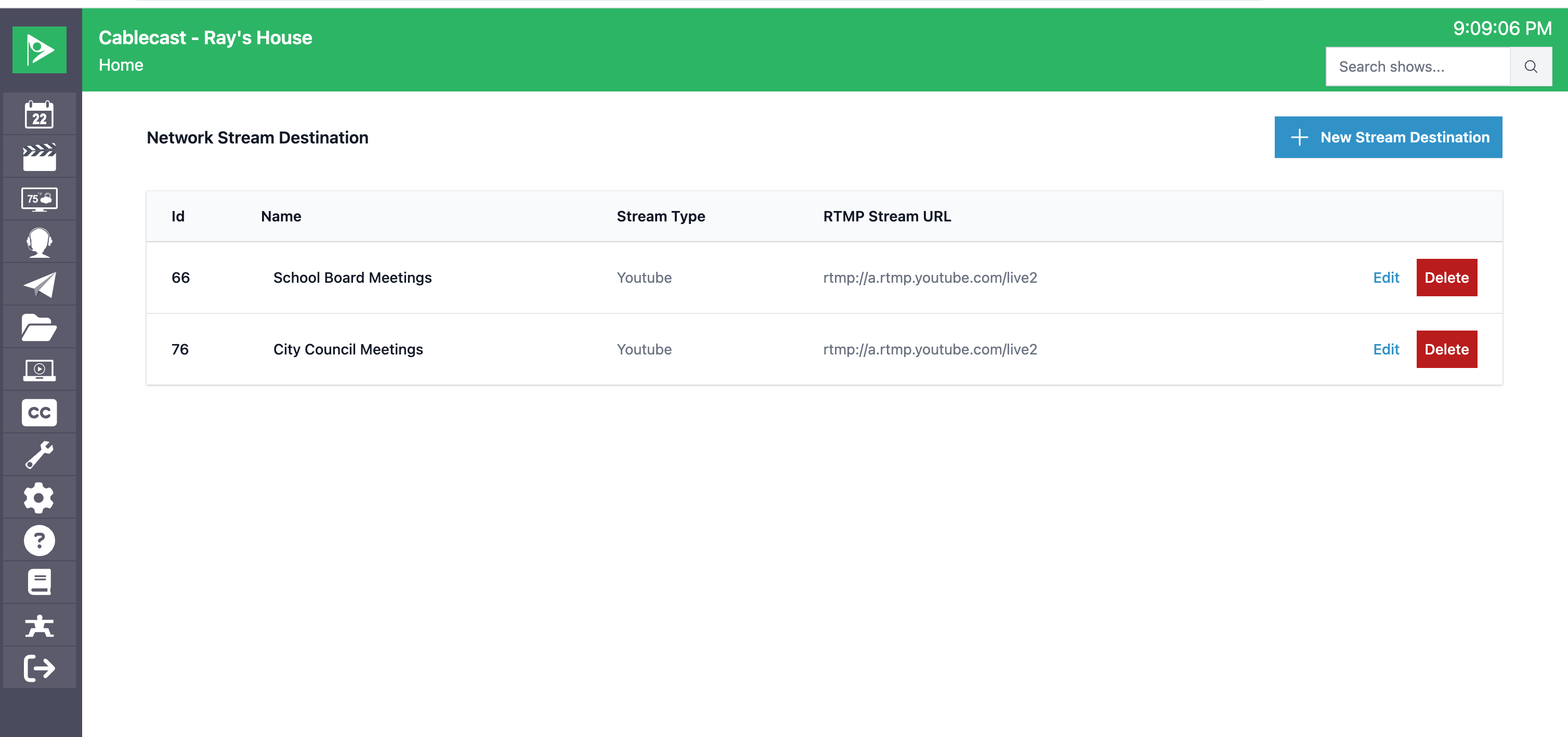1568x737 pixels.
Task: Click Youtube type in City Council row
Action: (x=644, y=349)
